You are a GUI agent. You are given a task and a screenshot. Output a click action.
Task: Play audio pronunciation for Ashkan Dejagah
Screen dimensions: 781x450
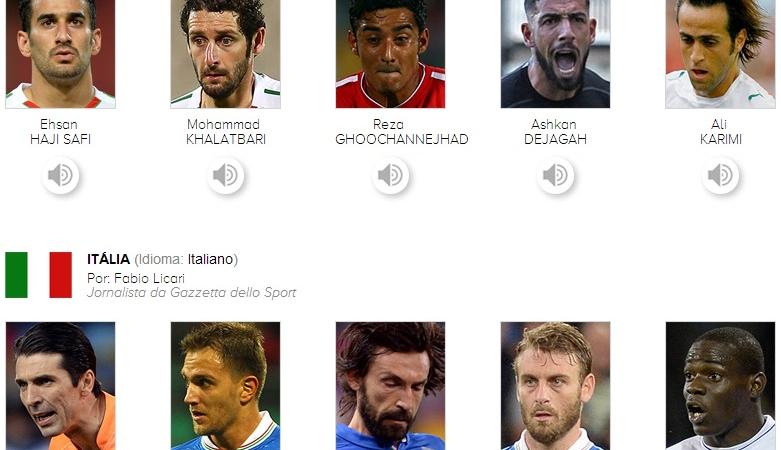coord(555,175)
